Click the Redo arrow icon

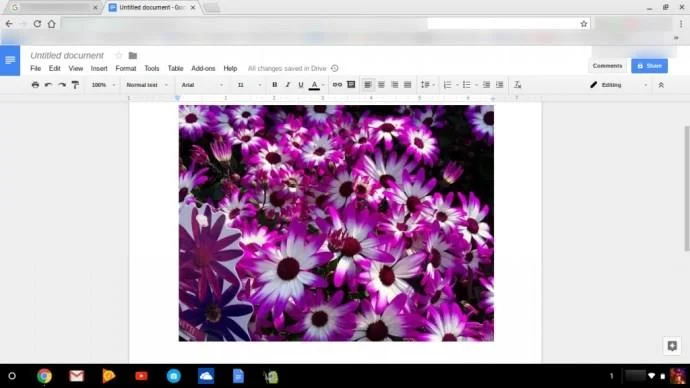click(62, 85)
